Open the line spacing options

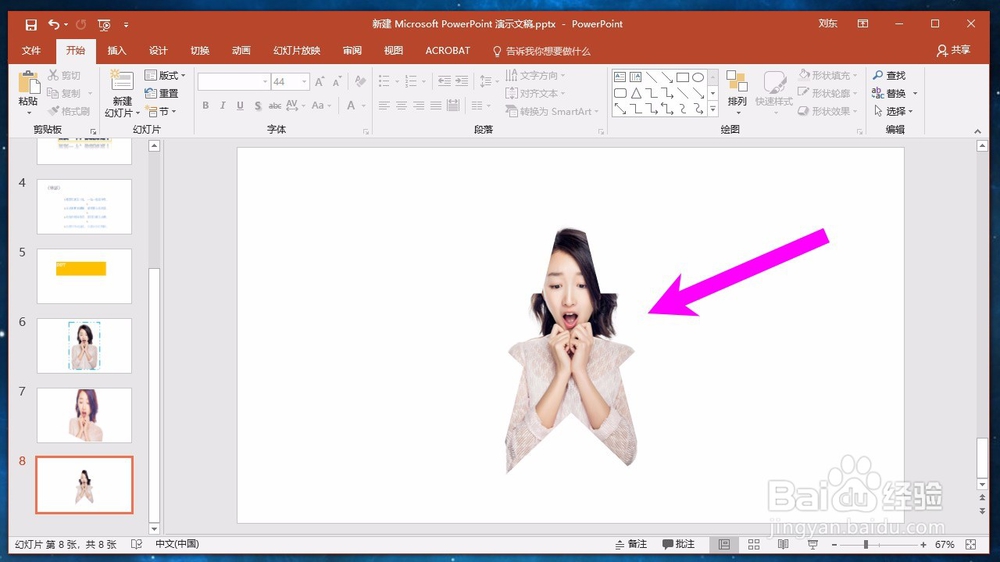[x=489, y=81]
